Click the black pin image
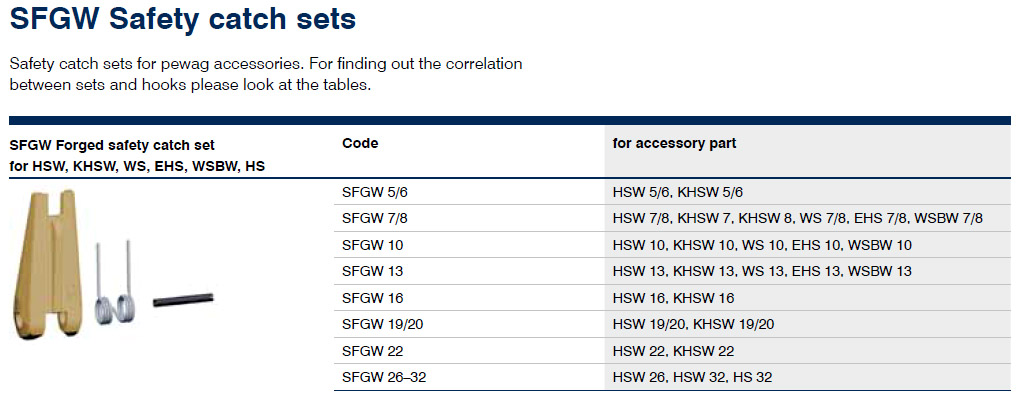Viewport: 1020px width, 402px height. (185, 298)
